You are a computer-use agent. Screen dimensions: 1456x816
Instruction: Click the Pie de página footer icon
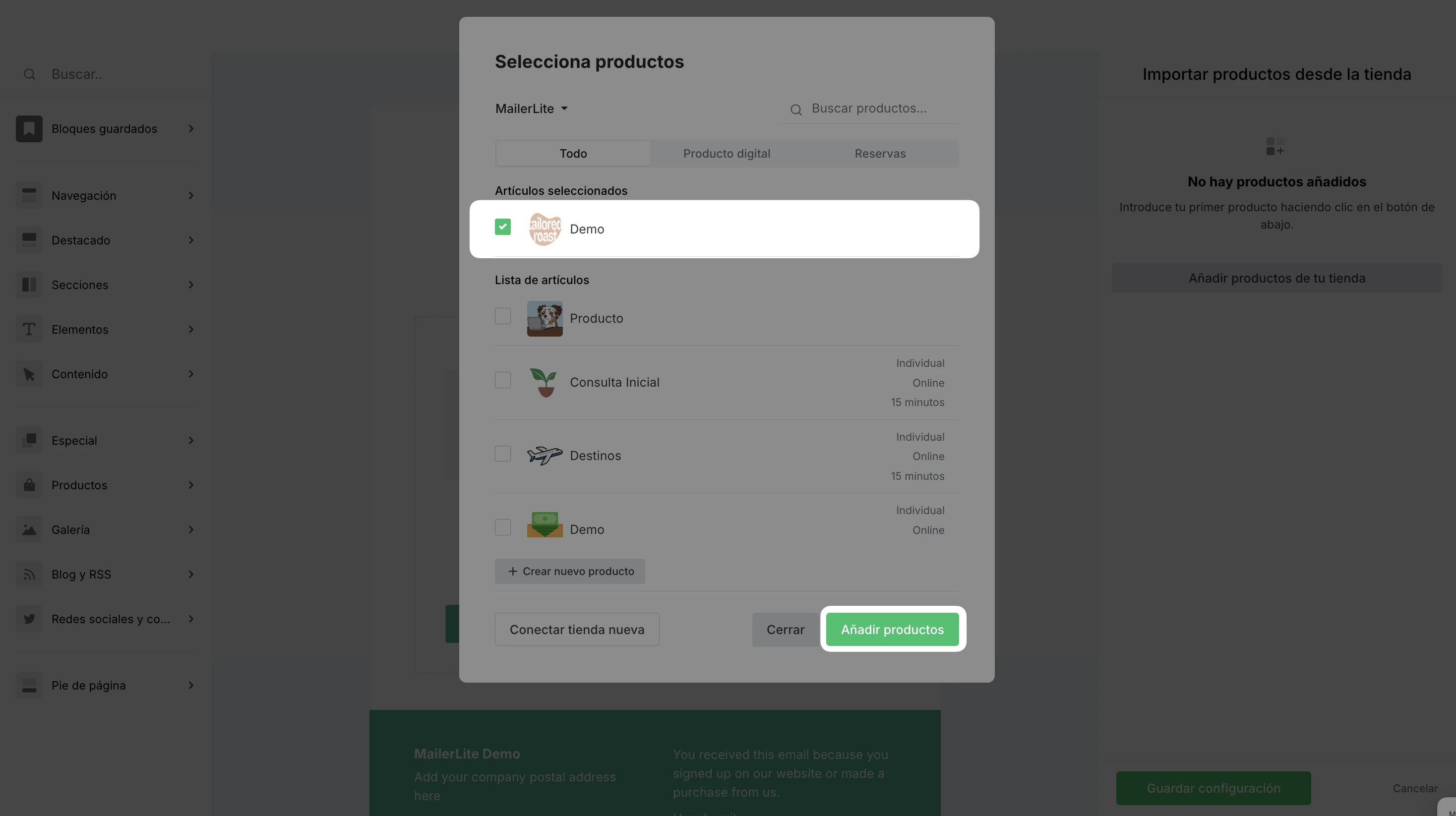pos(29,686)
